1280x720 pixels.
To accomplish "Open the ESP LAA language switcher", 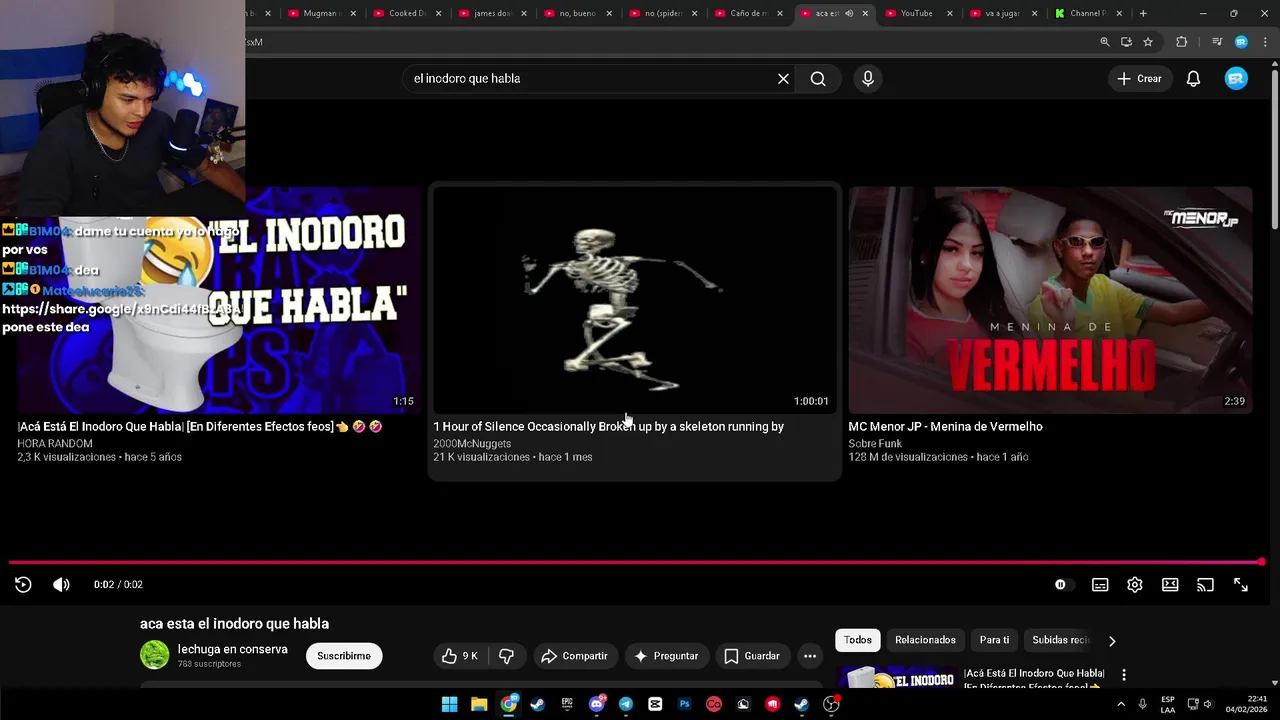I will click(1168, 704).
